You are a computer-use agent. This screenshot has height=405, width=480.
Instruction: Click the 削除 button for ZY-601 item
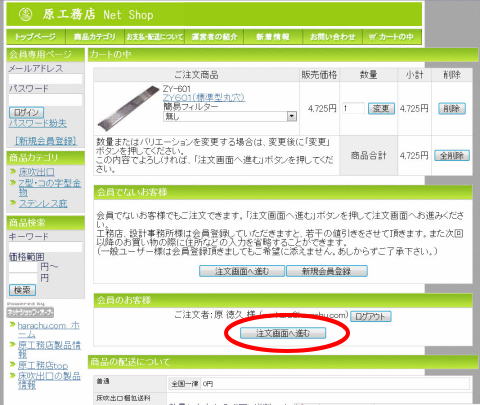(452, 108)
